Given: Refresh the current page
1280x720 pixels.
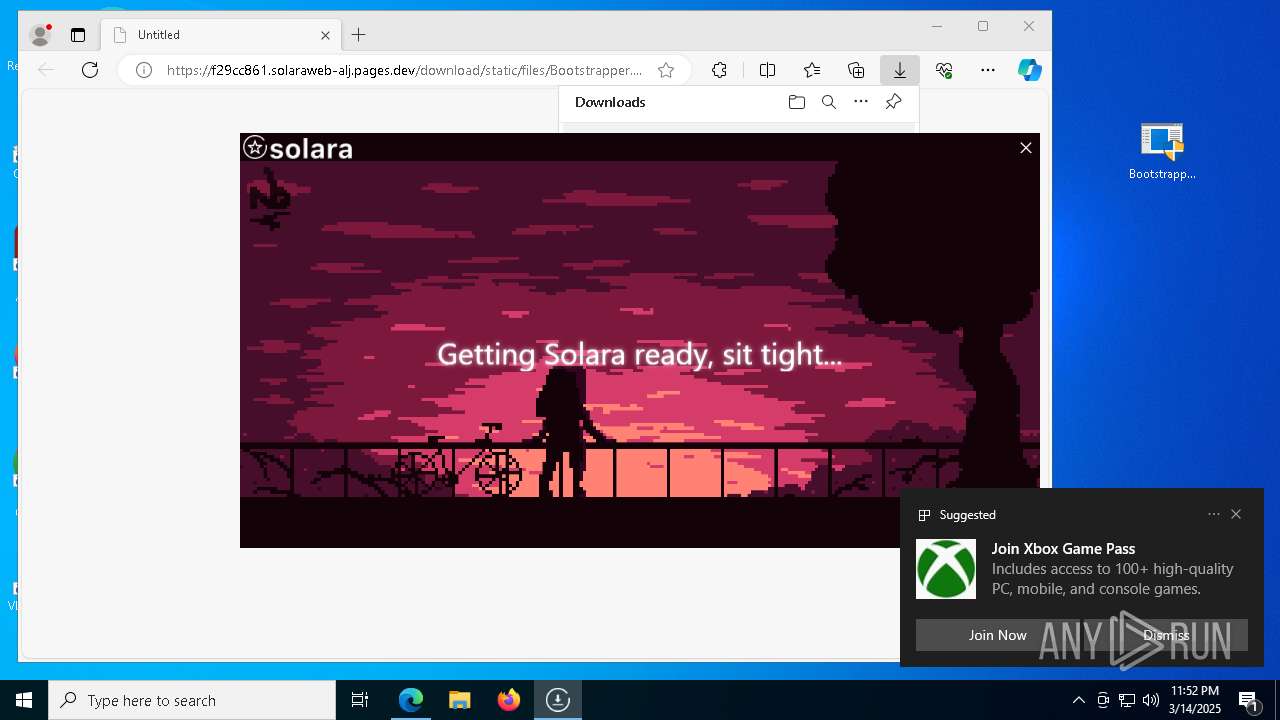Looking at the screenshot, I should 90,70.
